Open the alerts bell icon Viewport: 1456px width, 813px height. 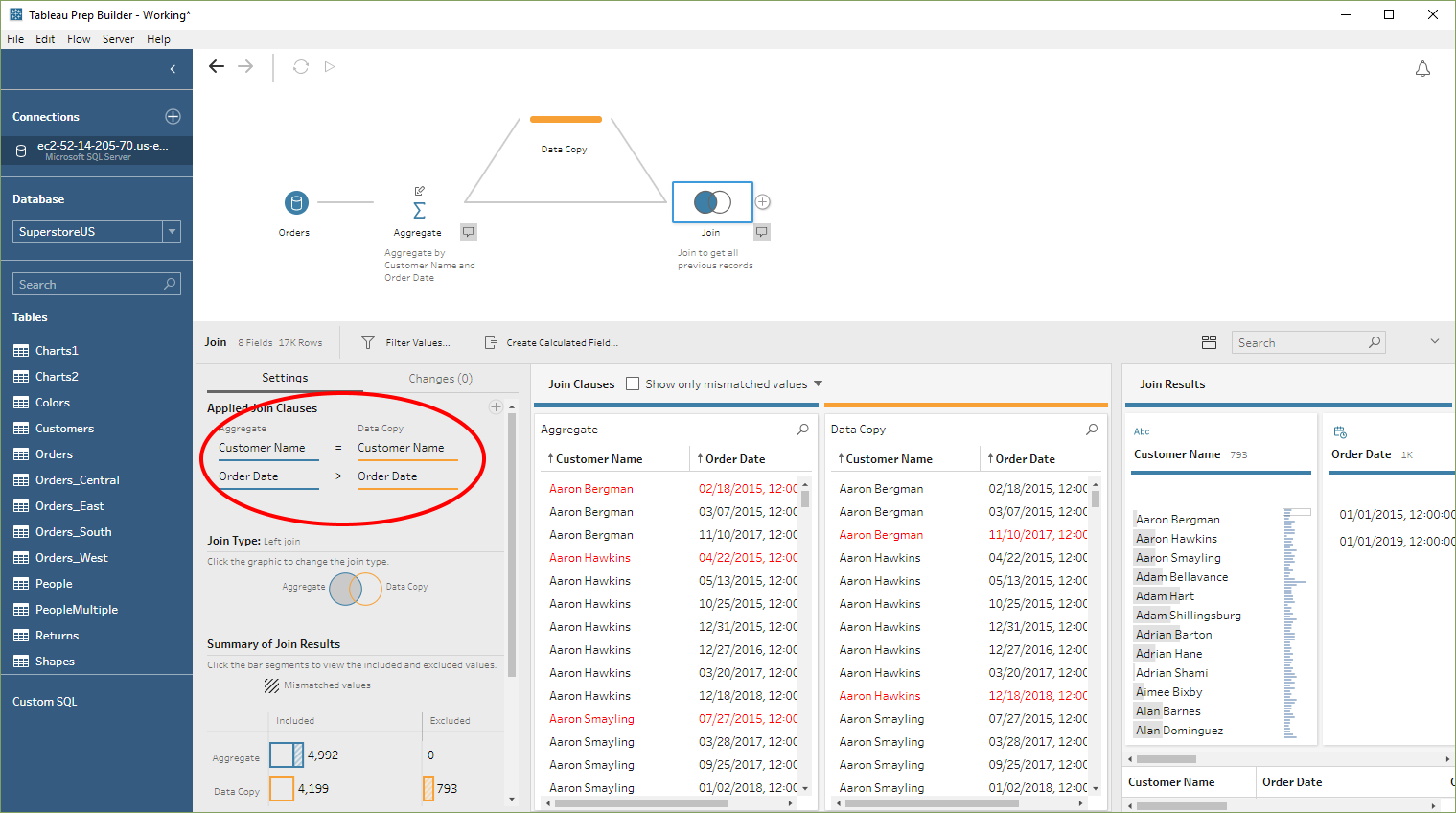(1422, 69)
